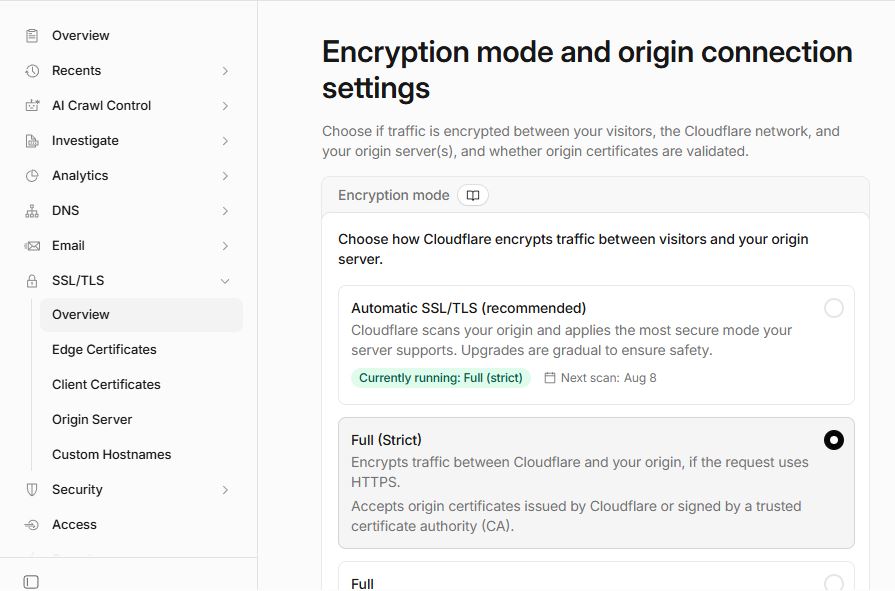The image size is (895, 591).
Task: Click the Overview clipboard icon in sidebar
Action: coord(32,35)
